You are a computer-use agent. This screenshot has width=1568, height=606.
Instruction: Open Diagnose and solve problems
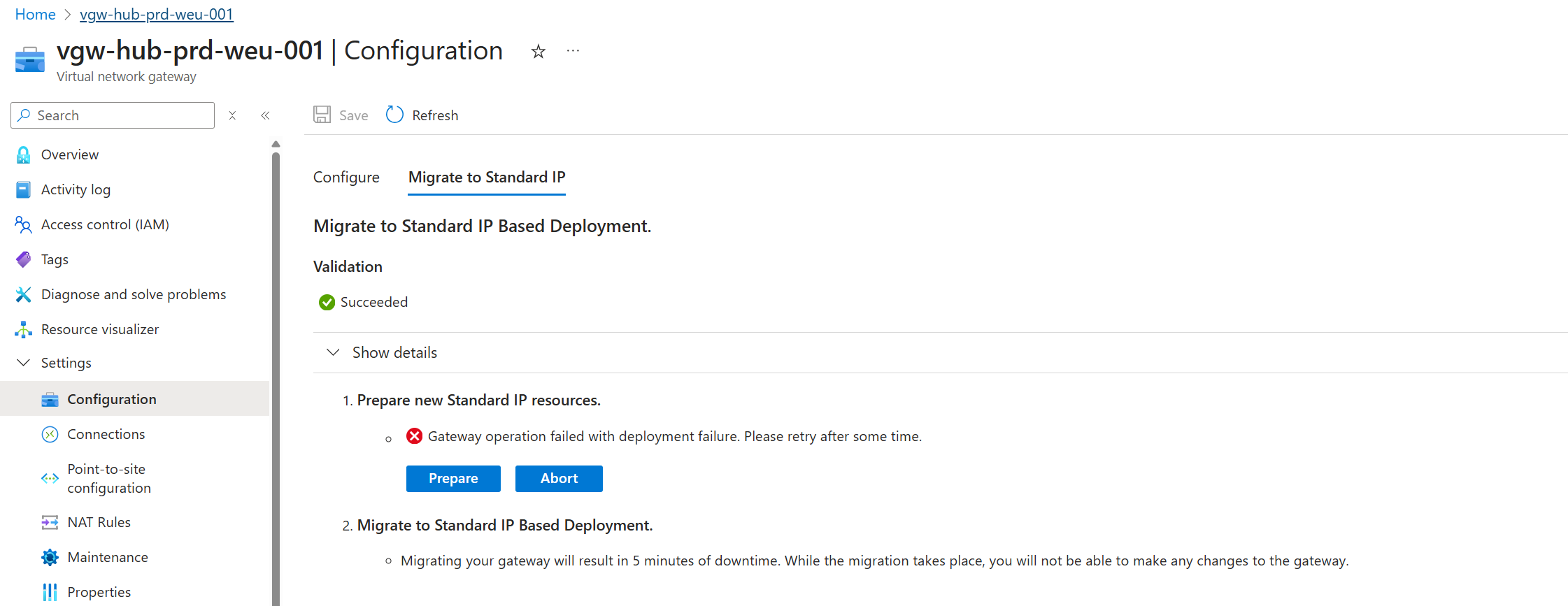pyautogui.click(x=134, y=294)
